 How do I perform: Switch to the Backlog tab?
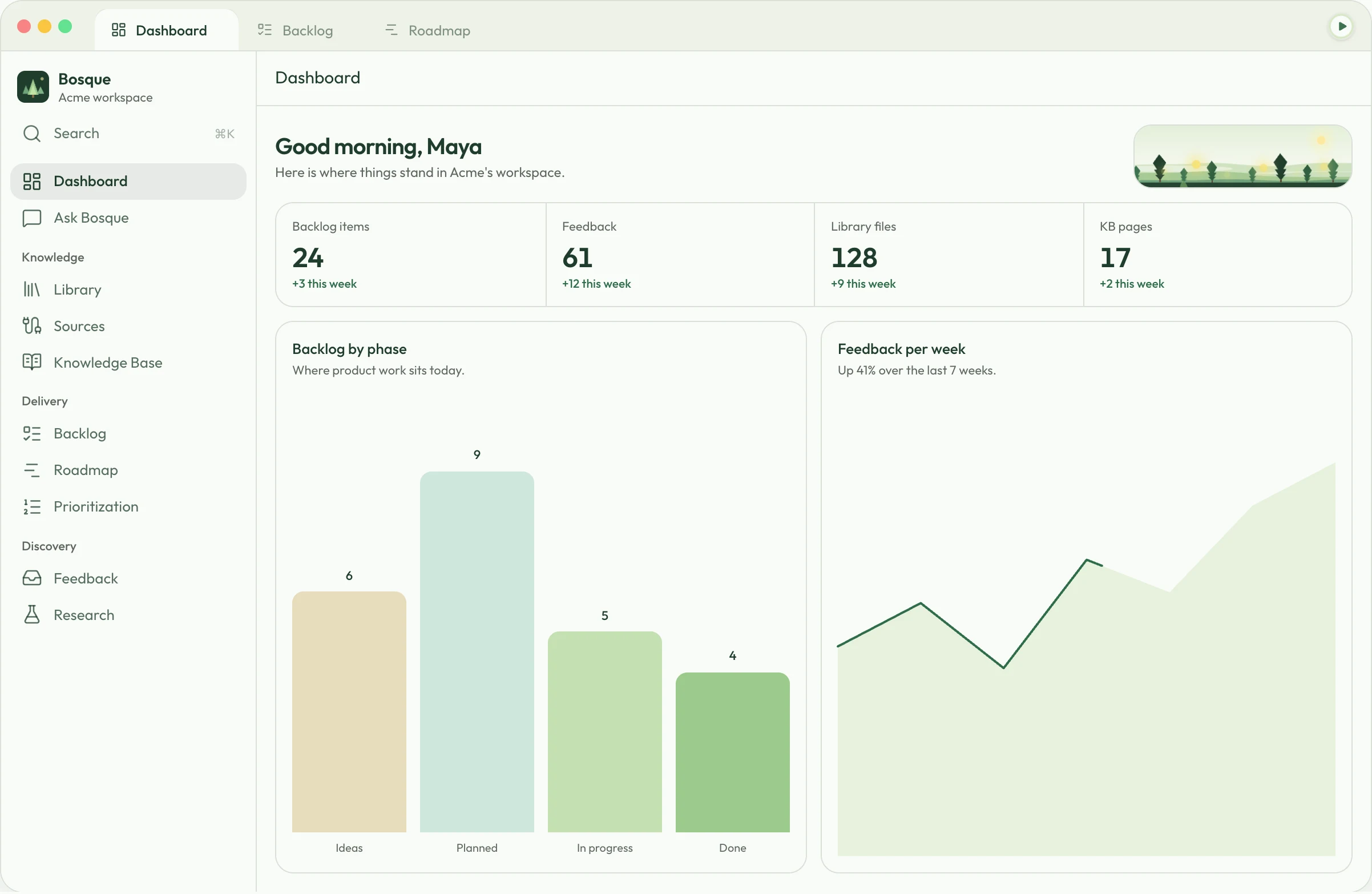[296, 30]
